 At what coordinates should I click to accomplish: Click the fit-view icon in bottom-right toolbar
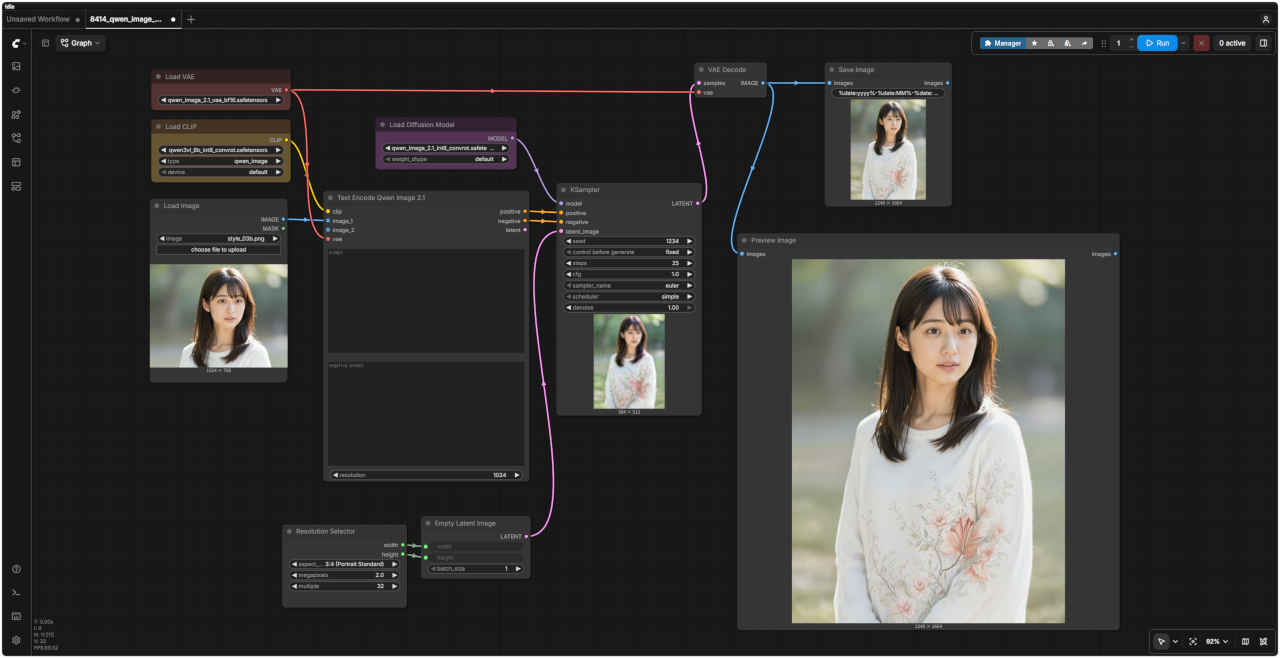(x=1193, y=641)
